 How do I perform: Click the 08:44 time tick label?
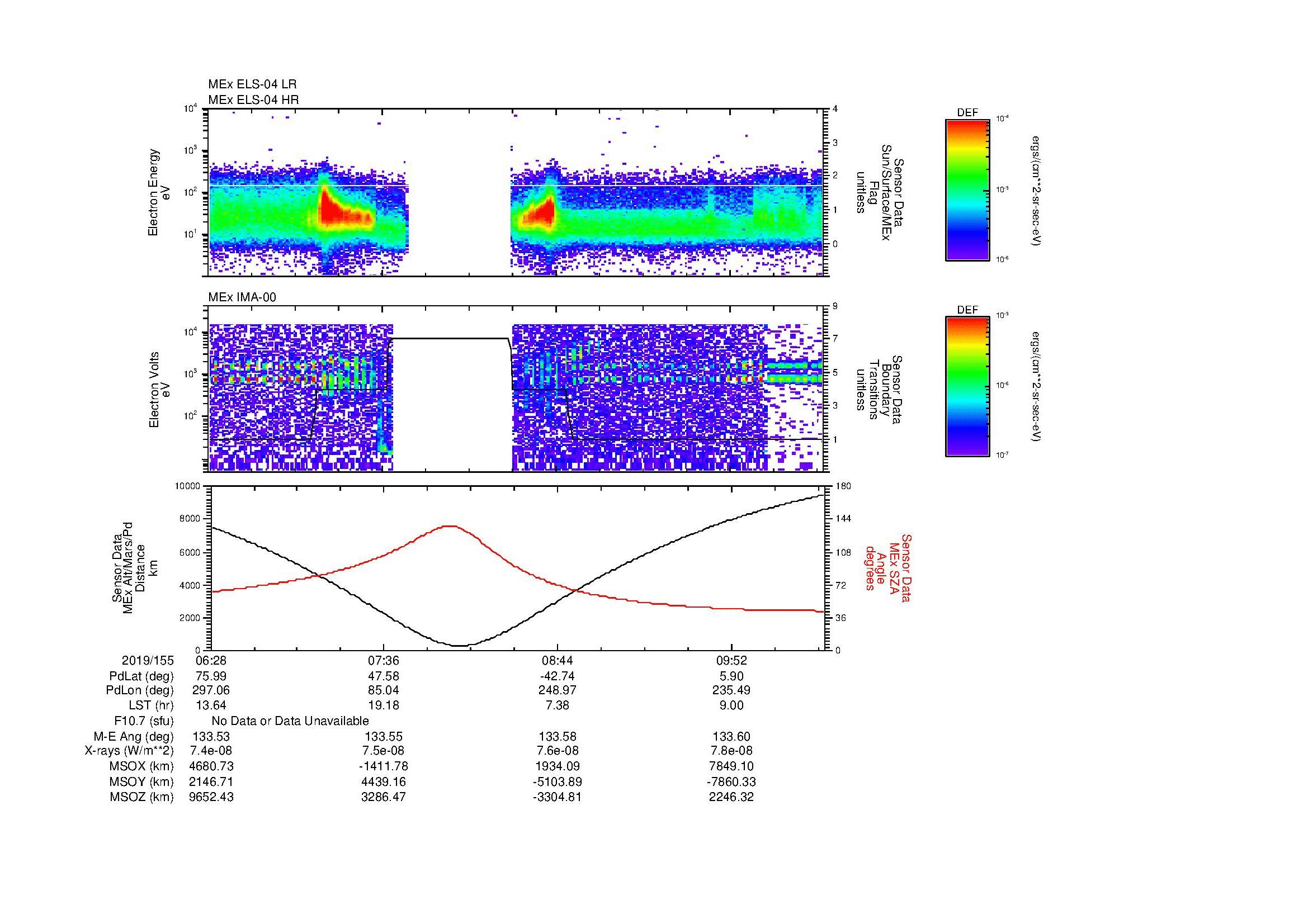click(x=557, y=661)
